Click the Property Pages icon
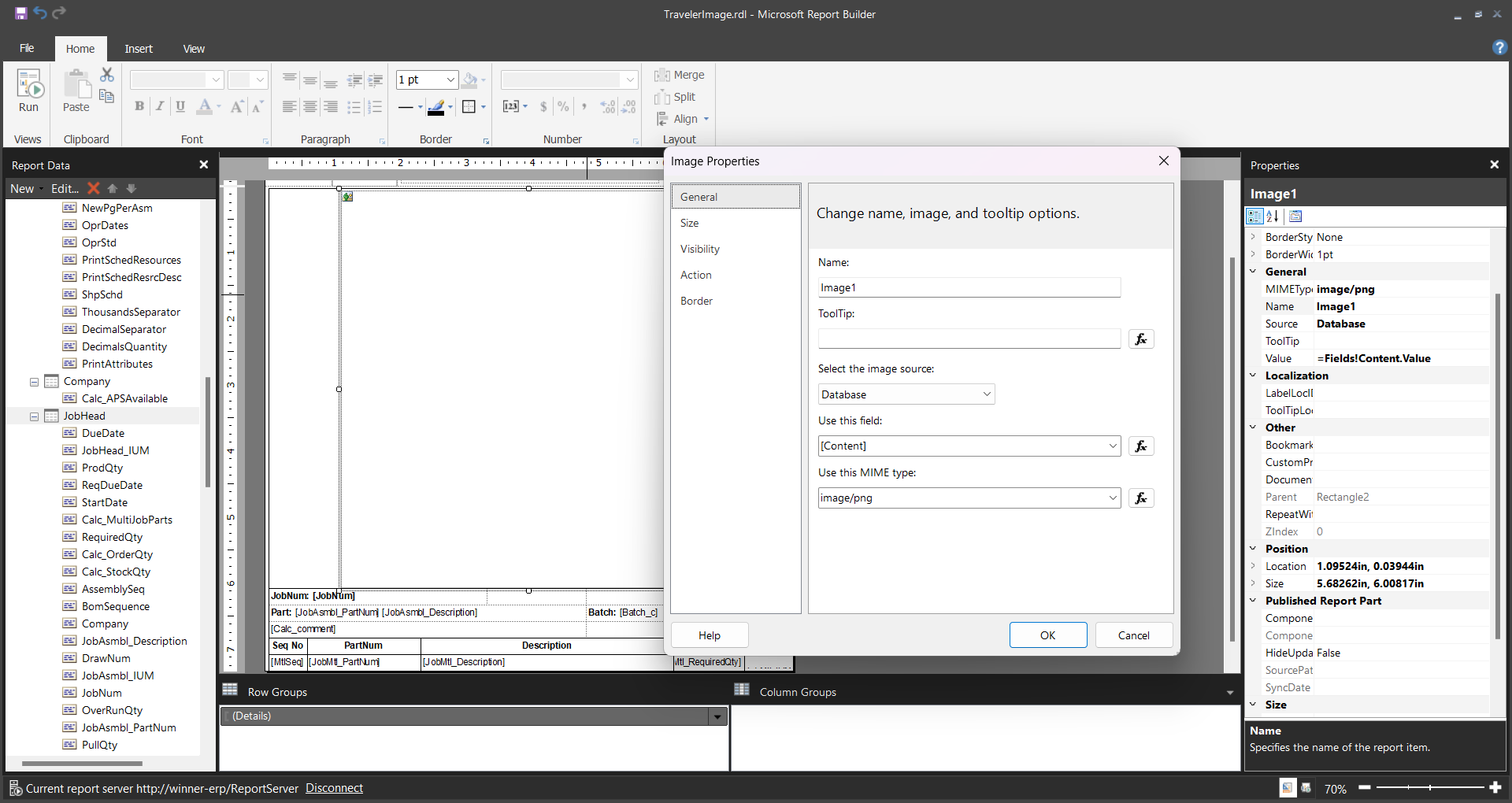This screenshot has width=1512, height=803. click(x=1295, y=216)
